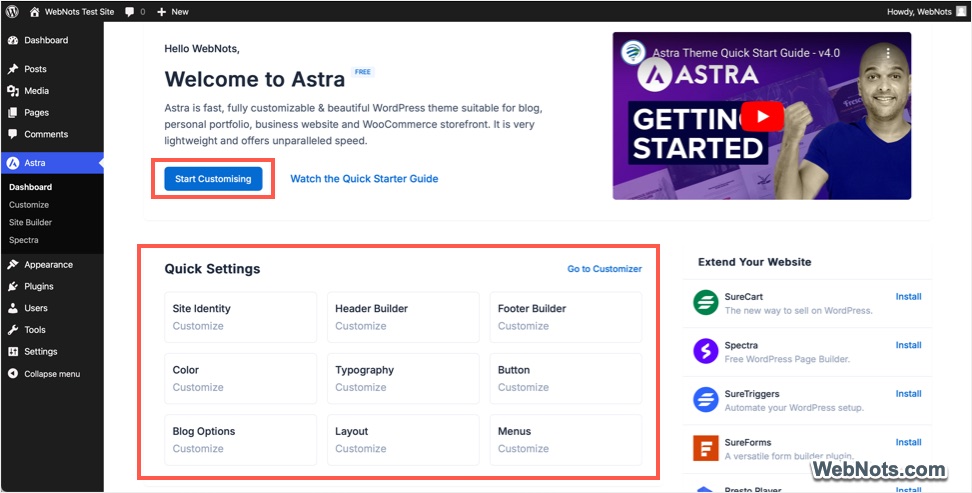Click the WordPress logo icon
This screenshot has width=972, height=493.
[x=12, y=11]
